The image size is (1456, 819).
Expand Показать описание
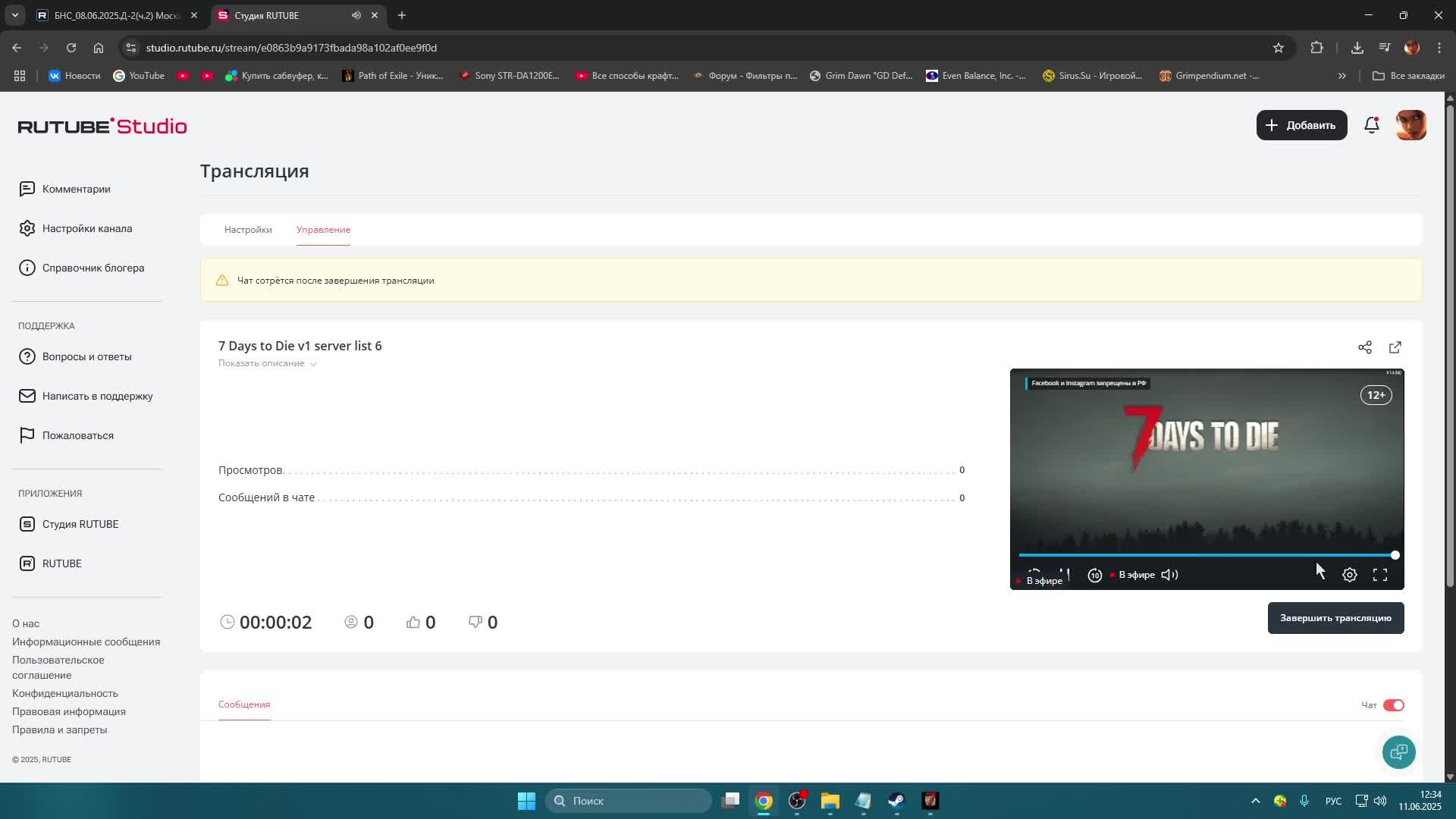[267, 363]
